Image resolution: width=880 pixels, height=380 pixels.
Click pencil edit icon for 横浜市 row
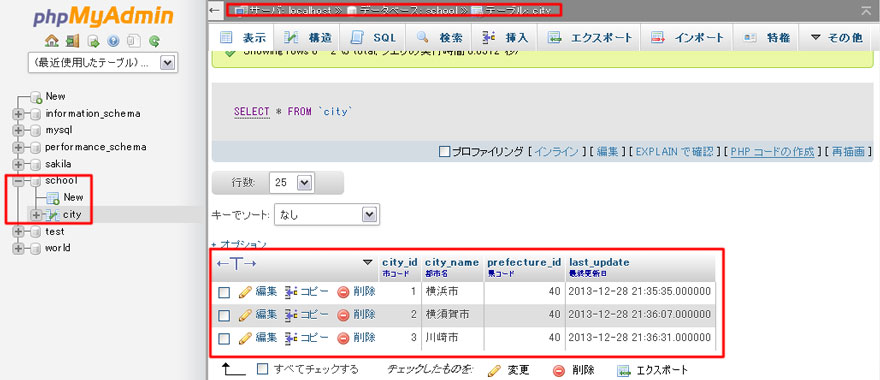244,291
